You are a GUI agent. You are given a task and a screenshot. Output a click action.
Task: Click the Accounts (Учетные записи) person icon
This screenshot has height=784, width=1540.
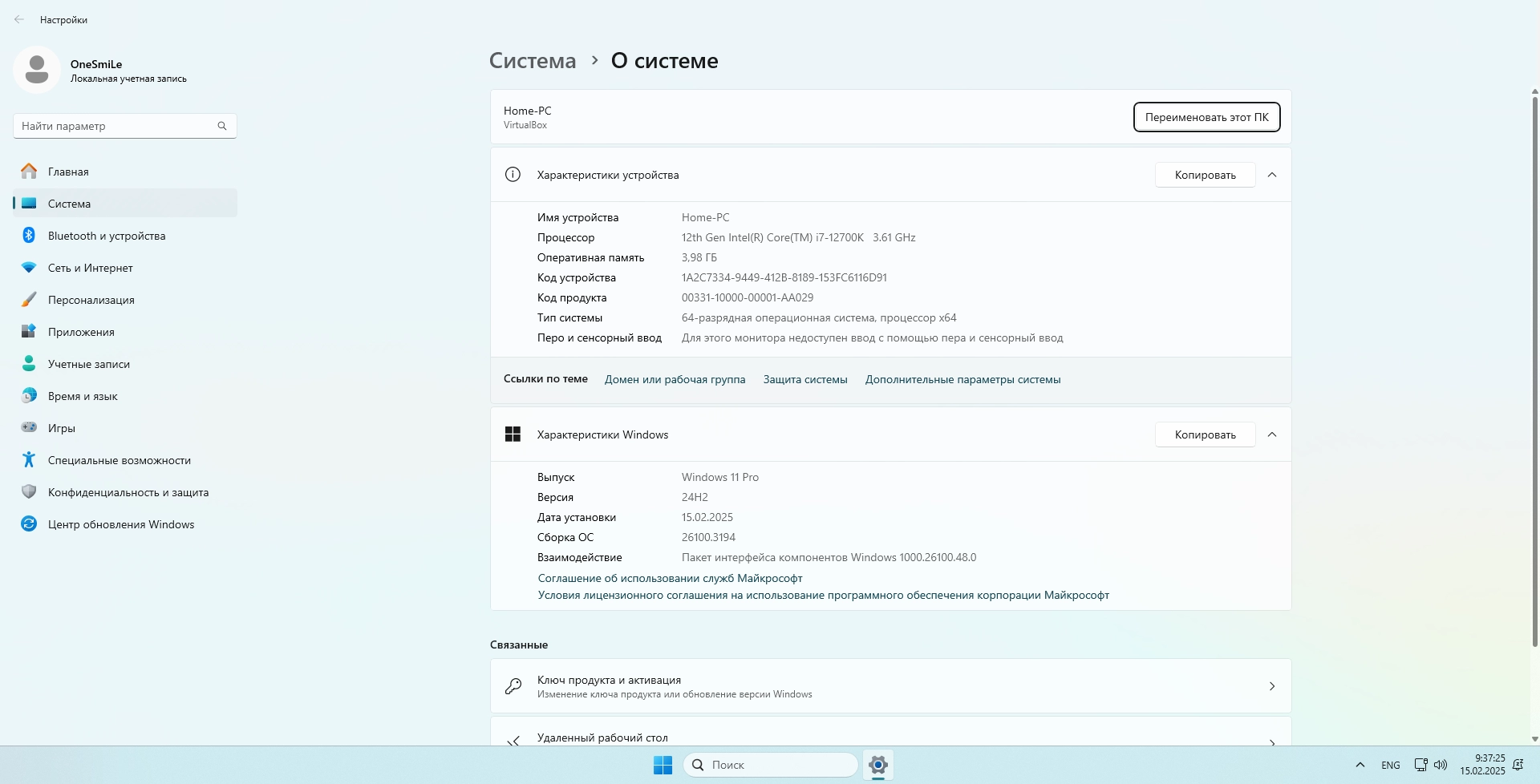click(x=29, y=363)
